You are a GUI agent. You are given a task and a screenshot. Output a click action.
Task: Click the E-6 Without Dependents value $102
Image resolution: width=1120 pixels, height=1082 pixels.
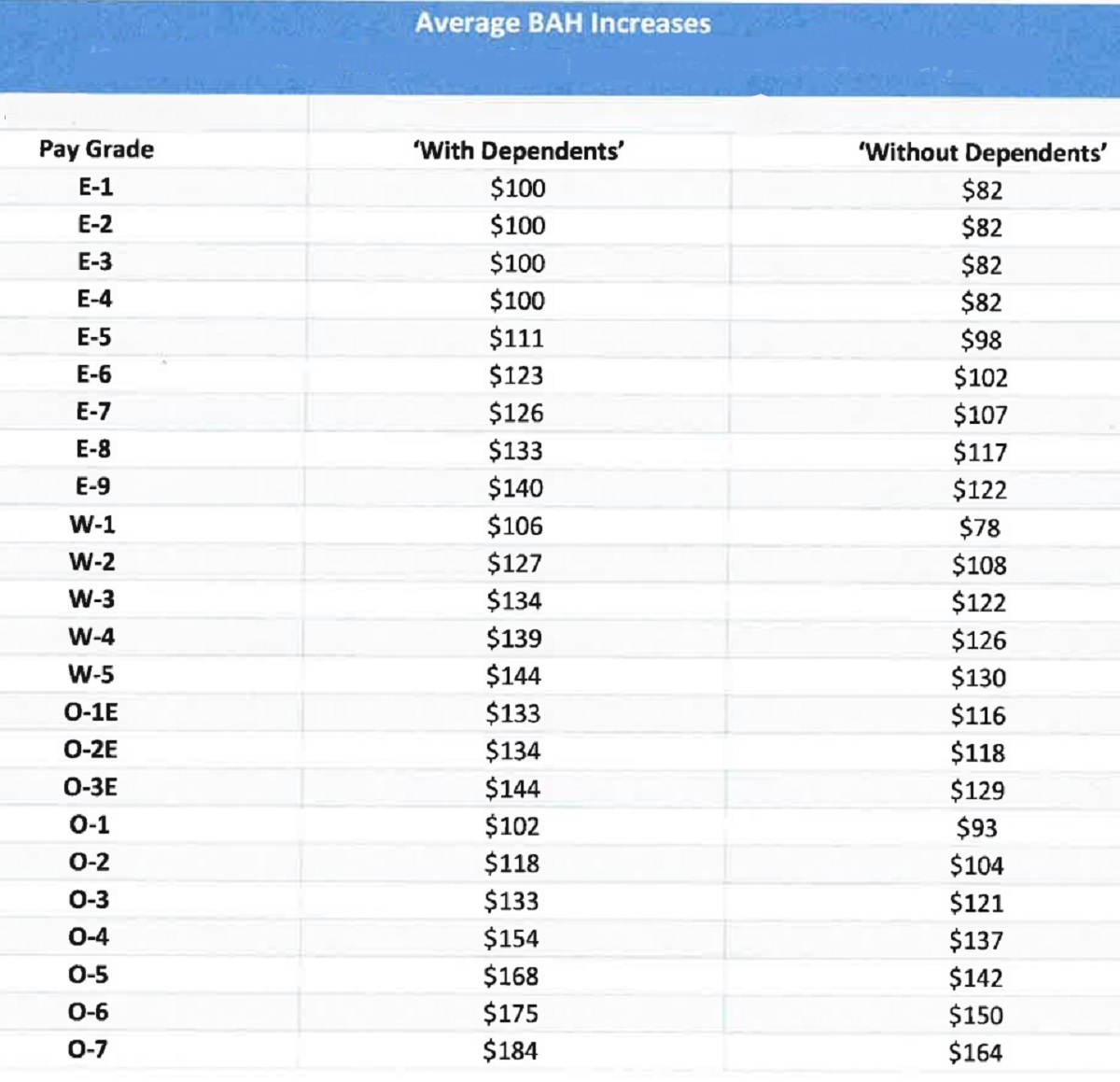click(981, 377)
